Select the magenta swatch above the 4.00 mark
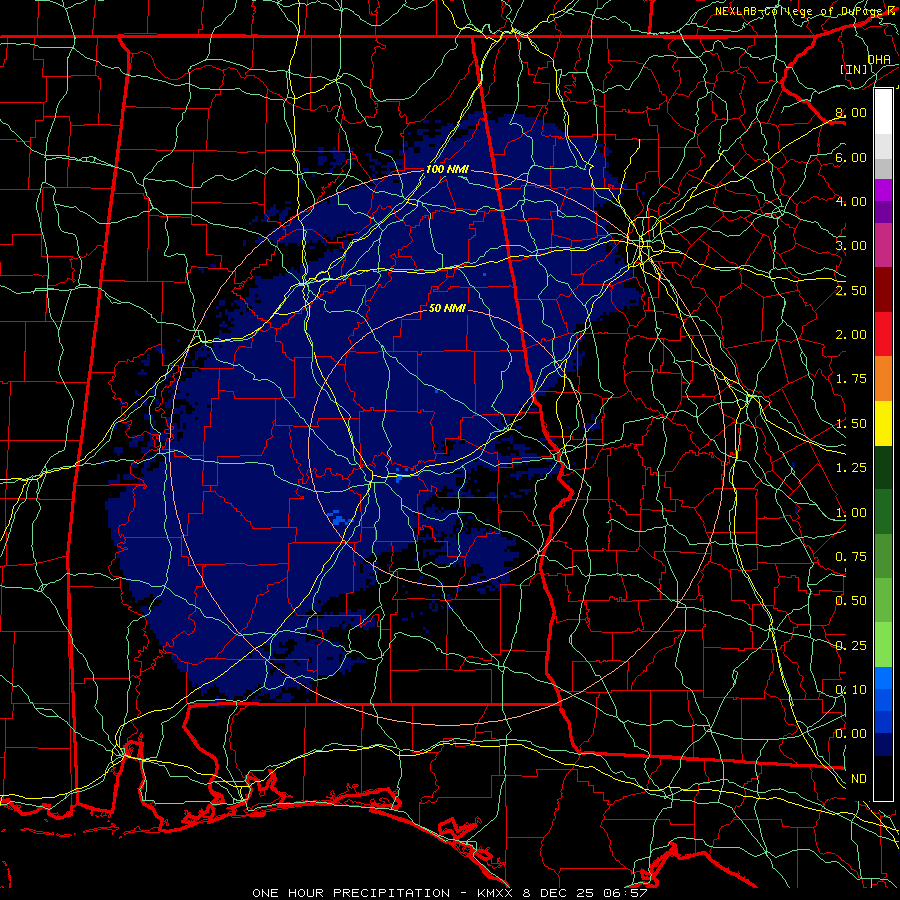The image size is (900, 900). point(883,190)
